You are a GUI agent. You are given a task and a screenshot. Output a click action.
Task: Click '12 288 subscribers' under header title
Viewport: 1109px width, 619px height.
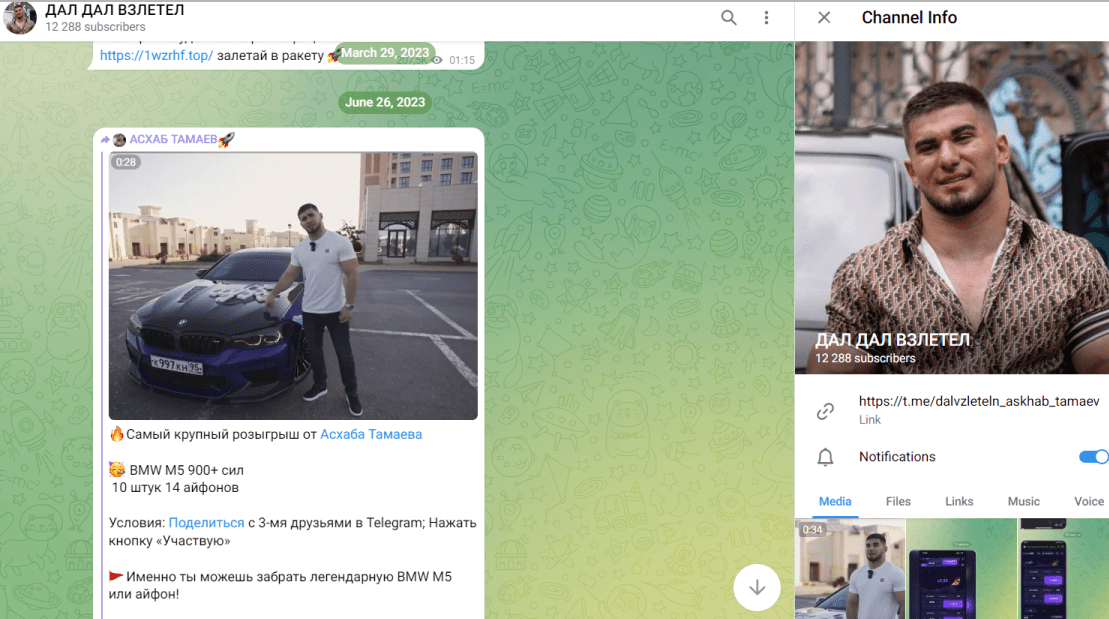point(95,27)
